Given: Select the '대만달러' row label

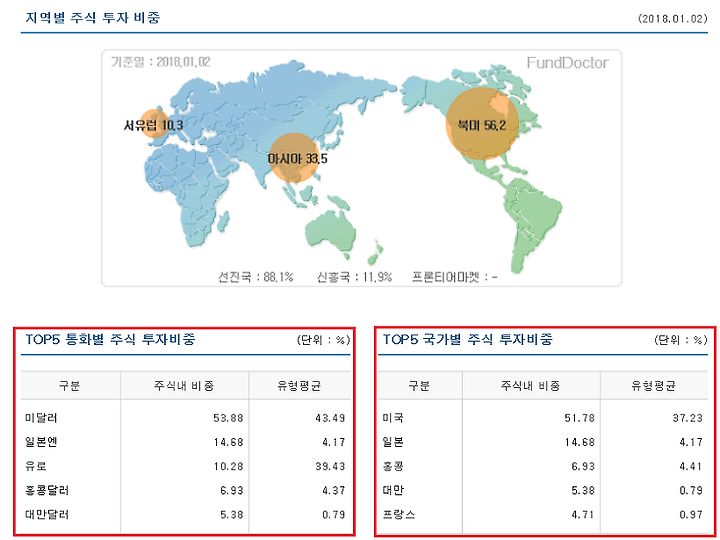Looking at the screenshot, I should click(x=47, y=514).
